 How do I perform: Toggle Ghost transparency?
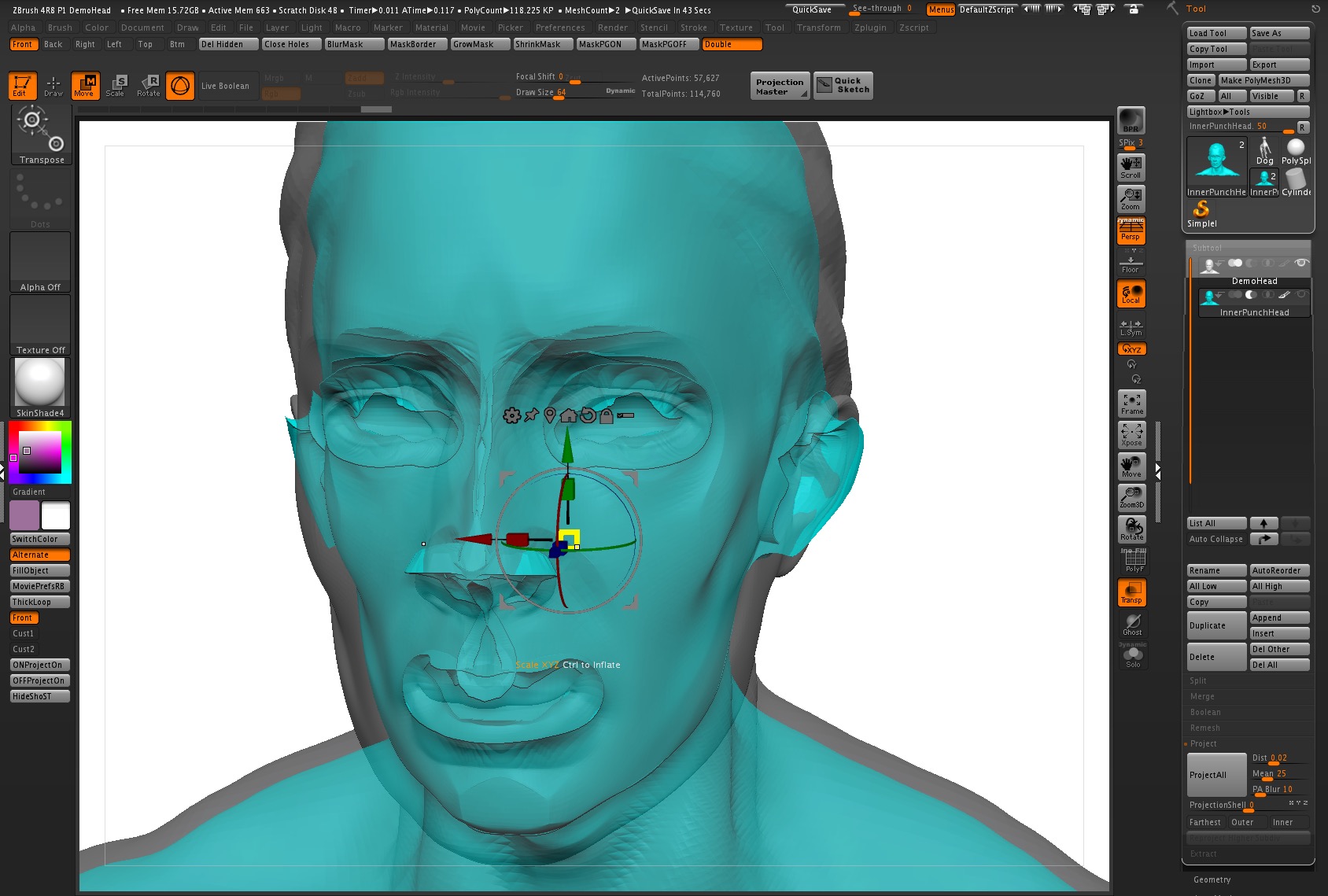pos(1131,624)
